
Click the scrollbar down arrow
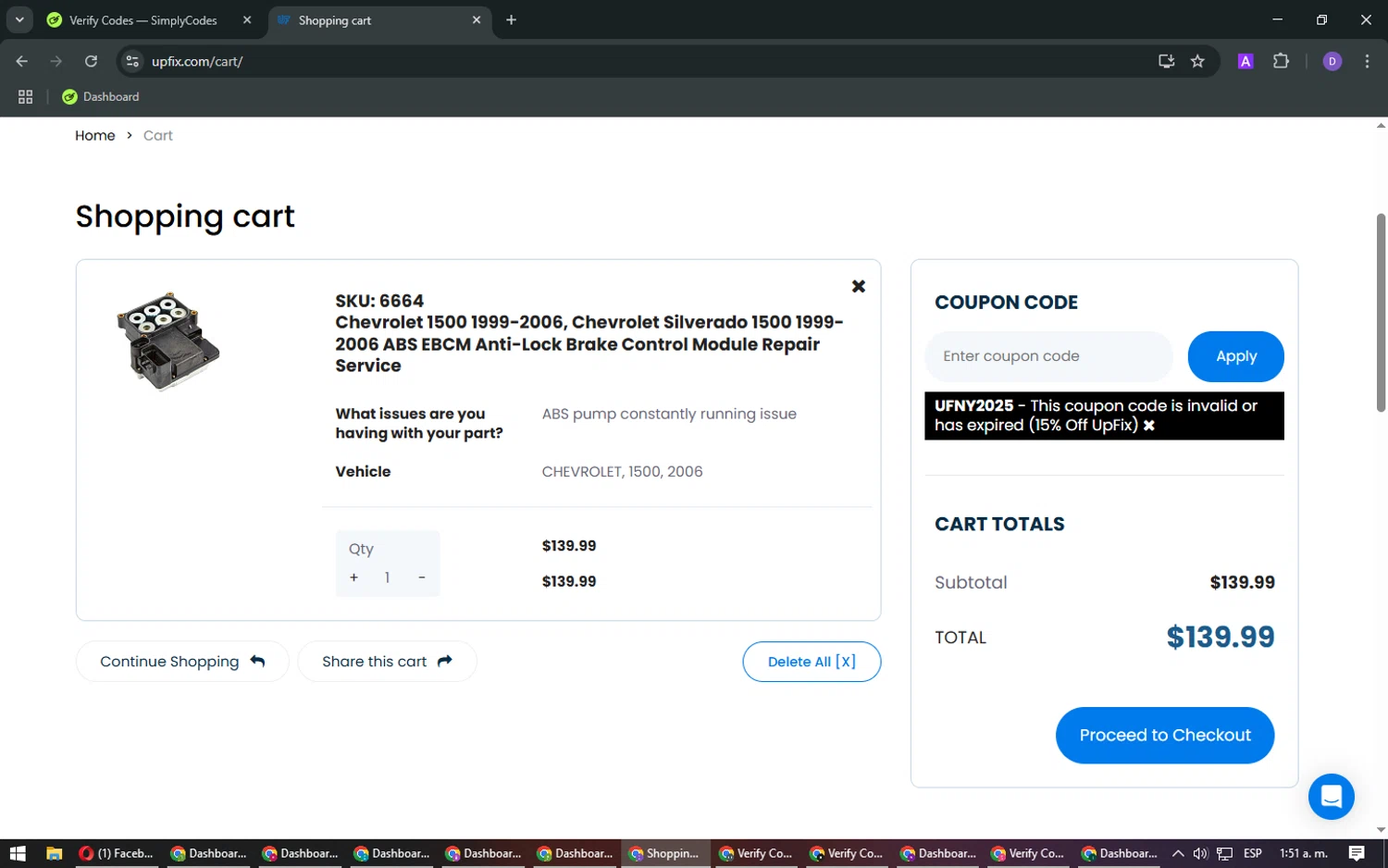tap(1381, 830)
